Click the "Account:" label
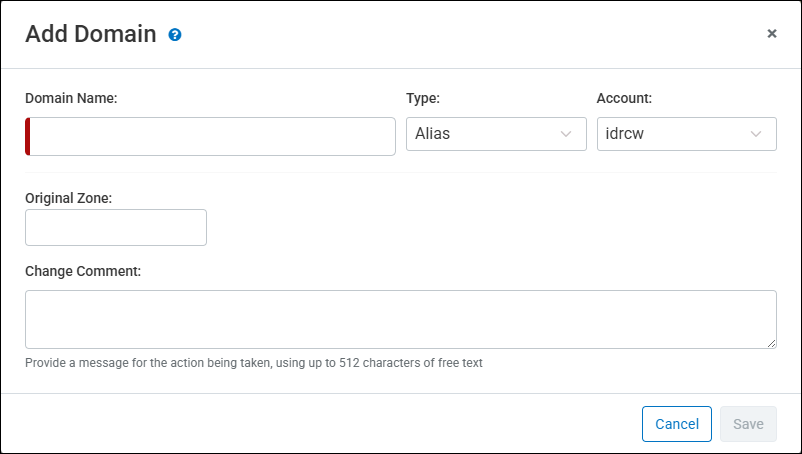The image size is (802, 454). pos(624,98)
